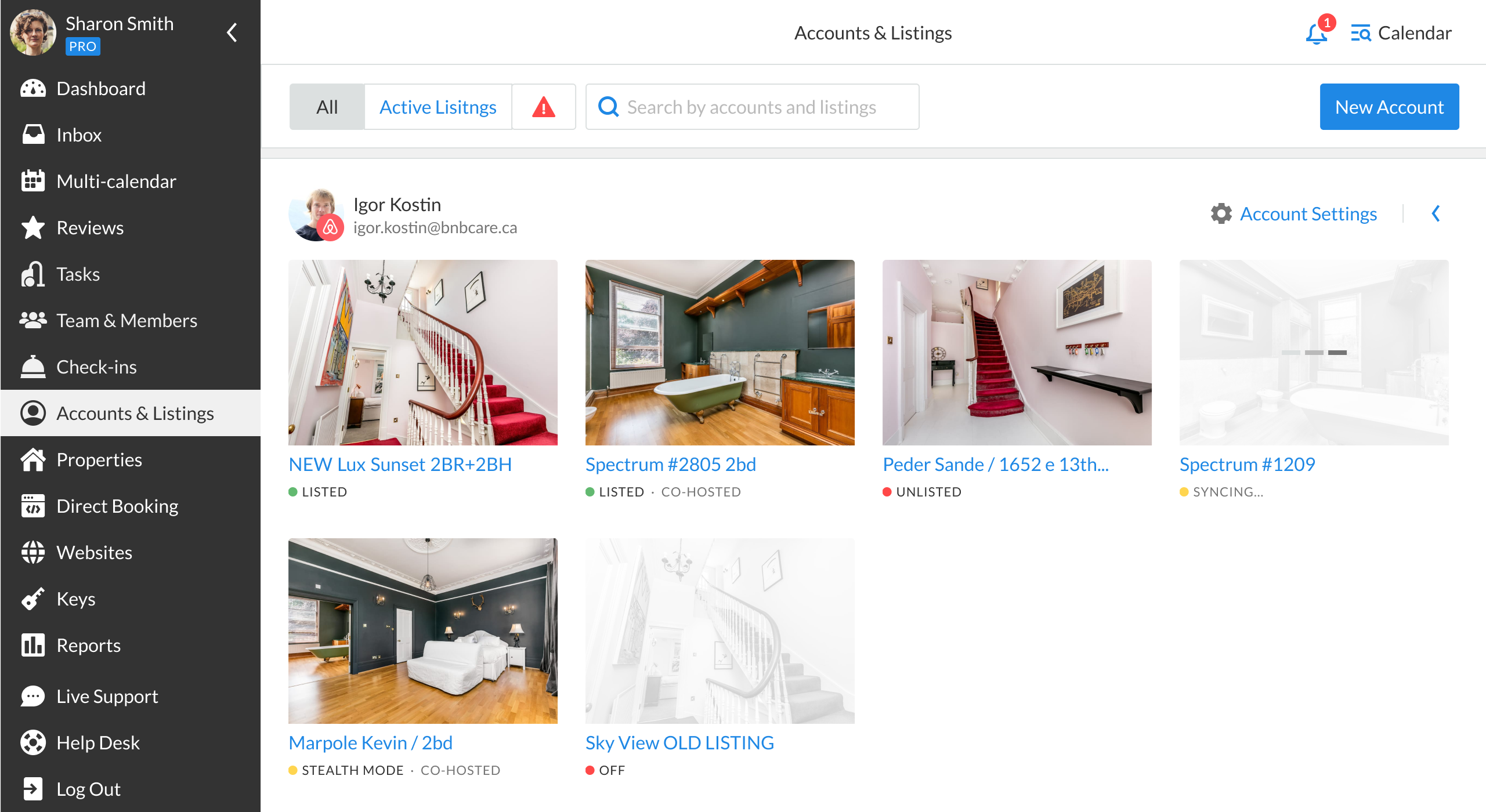The image size is (1486, 812).
Task: Select the All filter tab
Action: click(327, 107)
